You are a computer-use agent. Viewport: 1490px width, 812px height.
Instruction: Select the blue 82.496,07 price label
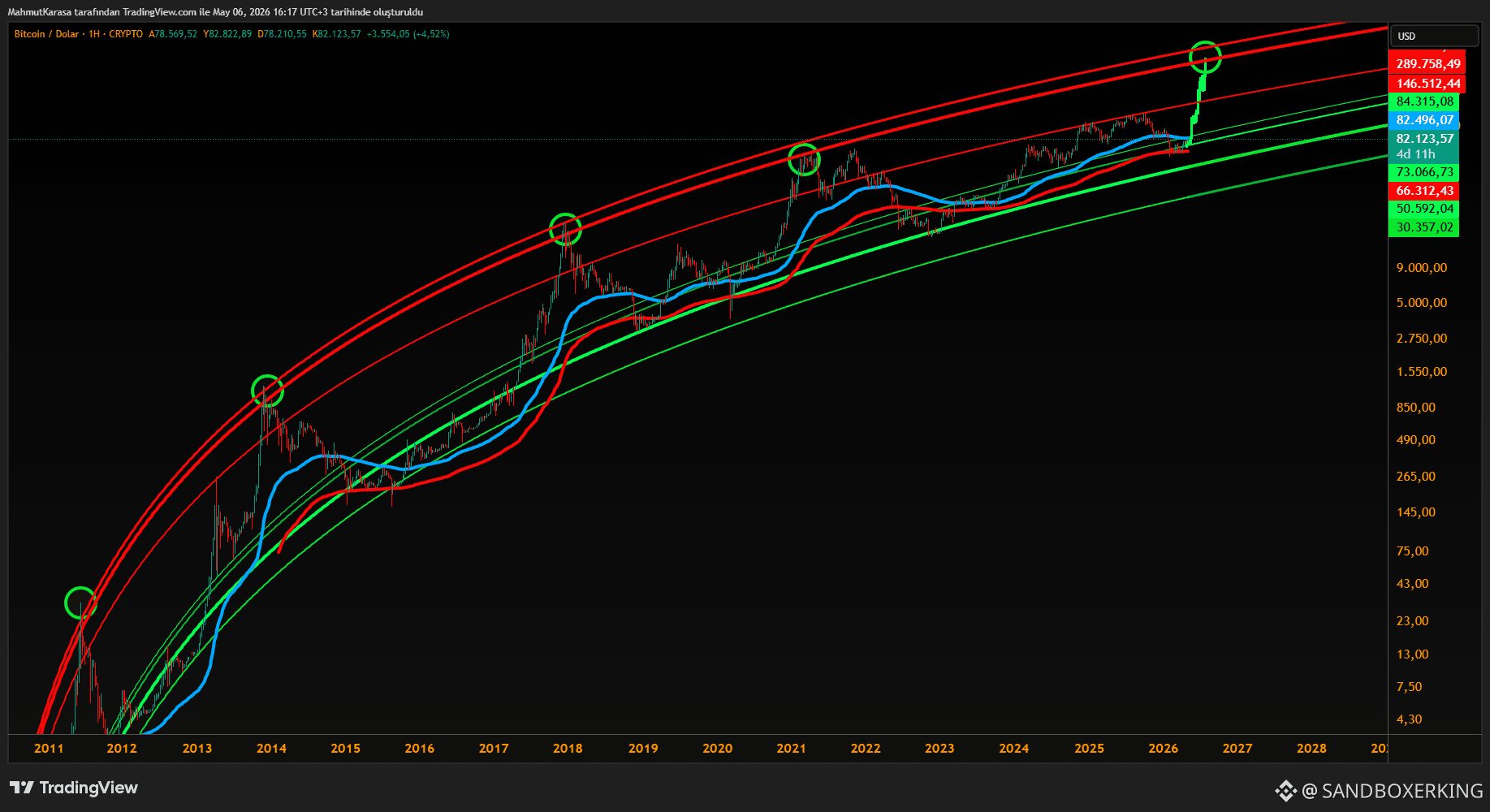pos(1425,120)
